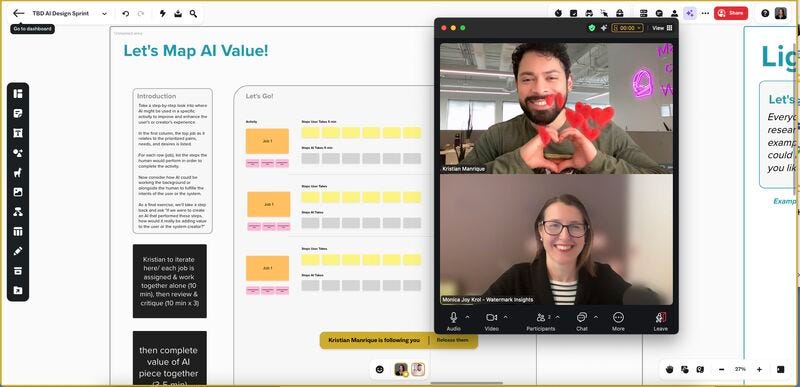This screenshot has height=387, width=800.
Task: Toggle private mode incognito icon
Action: click(x=589, y=14)
